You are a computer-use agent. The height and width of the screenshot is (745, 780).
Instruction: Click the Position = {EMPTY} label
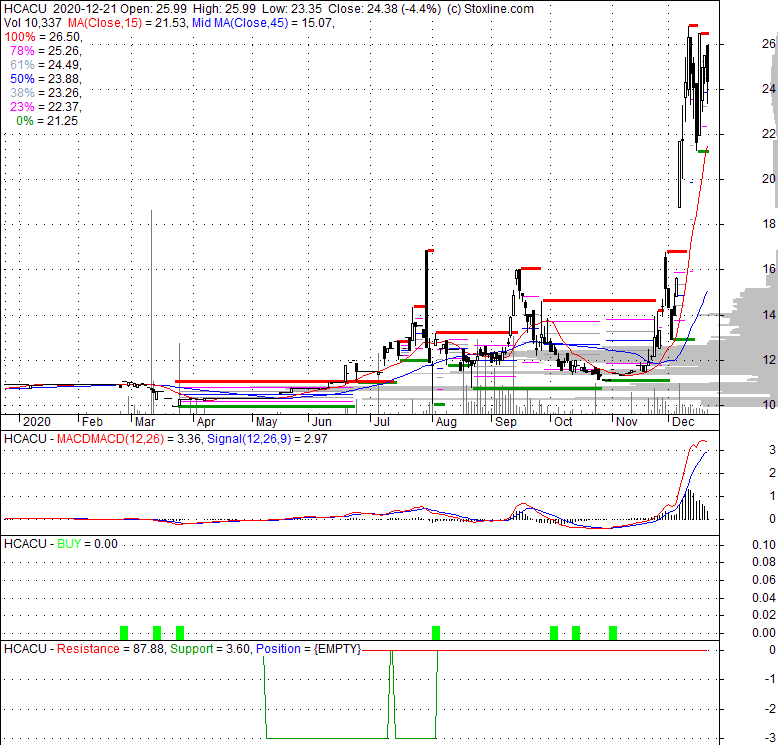308,649
